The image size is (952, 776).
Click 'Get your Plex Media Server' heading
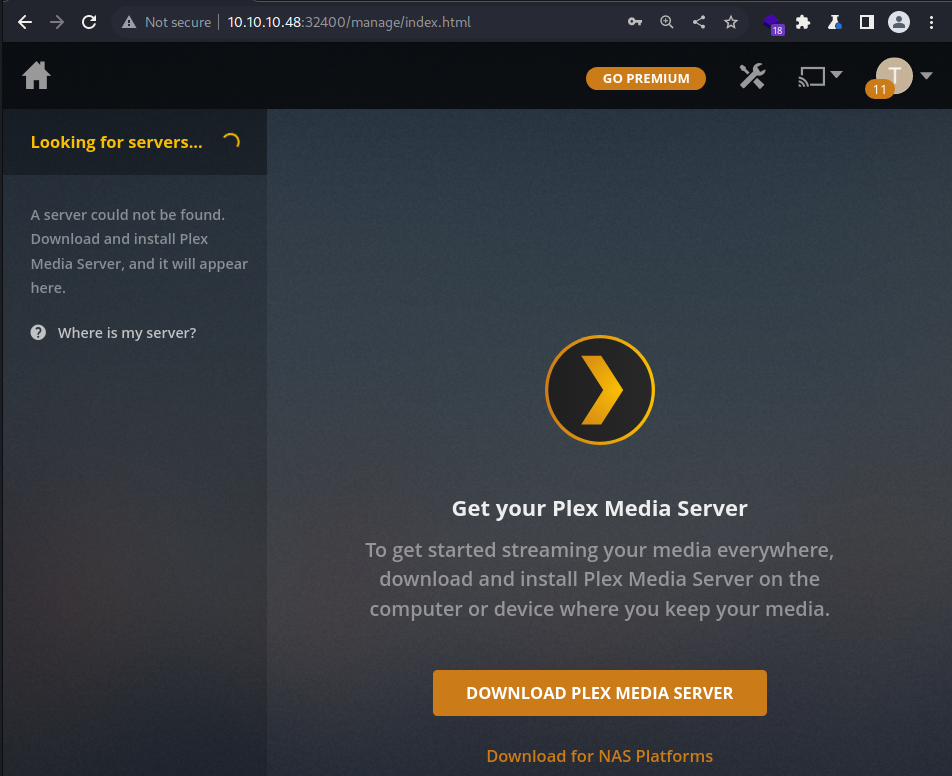pos(600,508)
